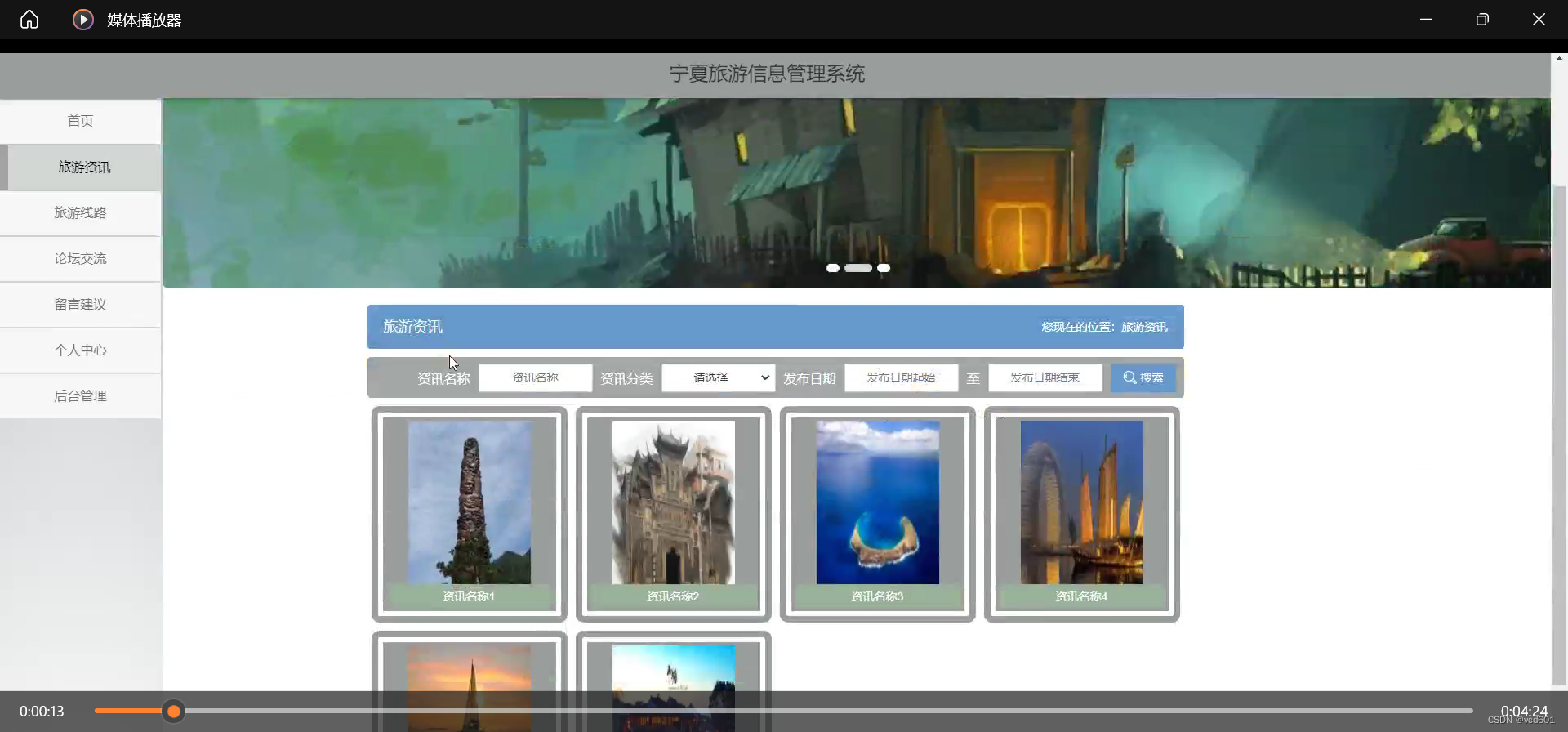Go to 论坛交流 in the sidebar
The image size is (1568, 732).
(80, 258)
